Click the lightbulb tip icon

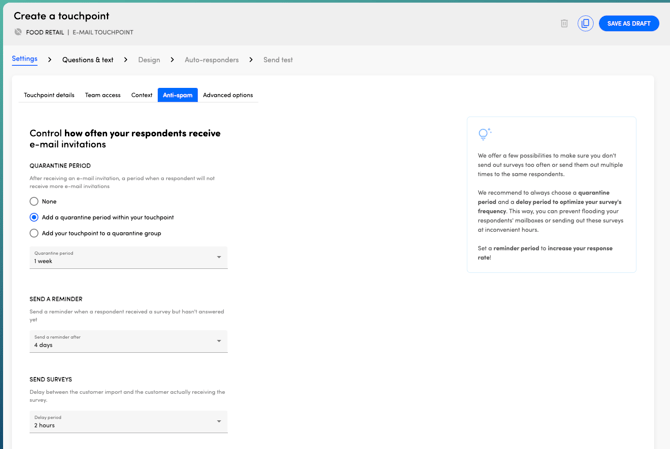coord(484,134)
